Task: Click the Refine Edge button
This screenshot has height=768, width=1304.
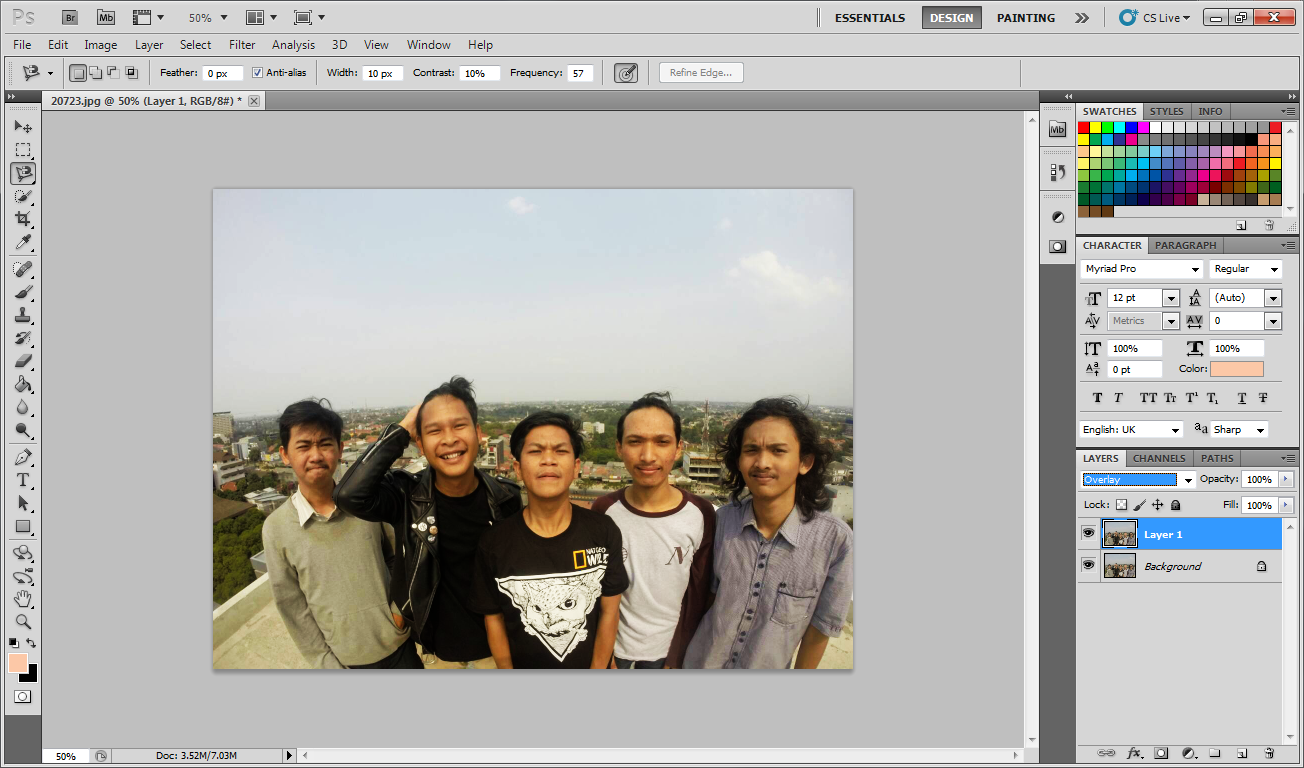Action: pos(700,72)
